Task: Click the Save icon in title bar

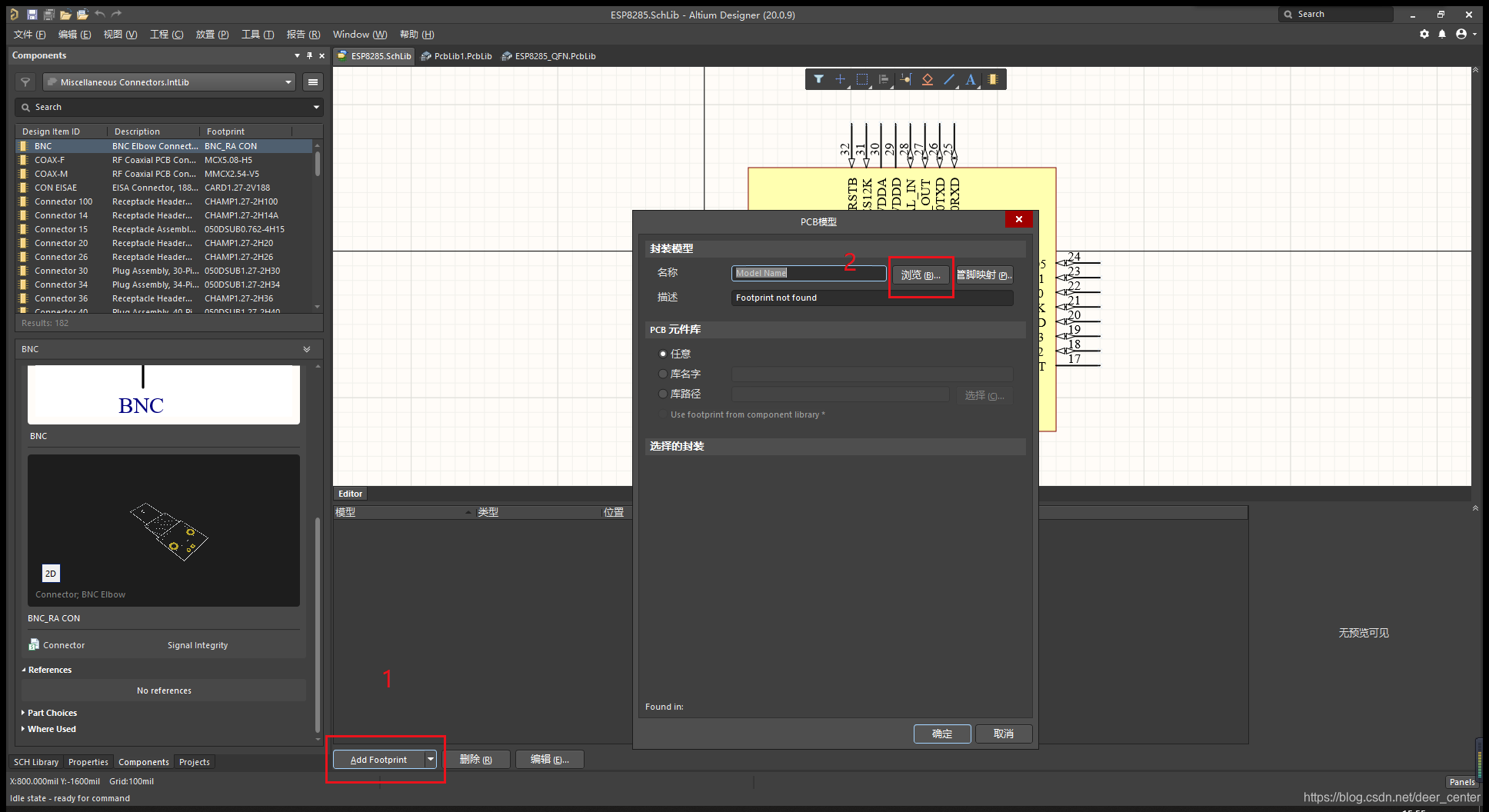Action: click(x=32, y=15)
